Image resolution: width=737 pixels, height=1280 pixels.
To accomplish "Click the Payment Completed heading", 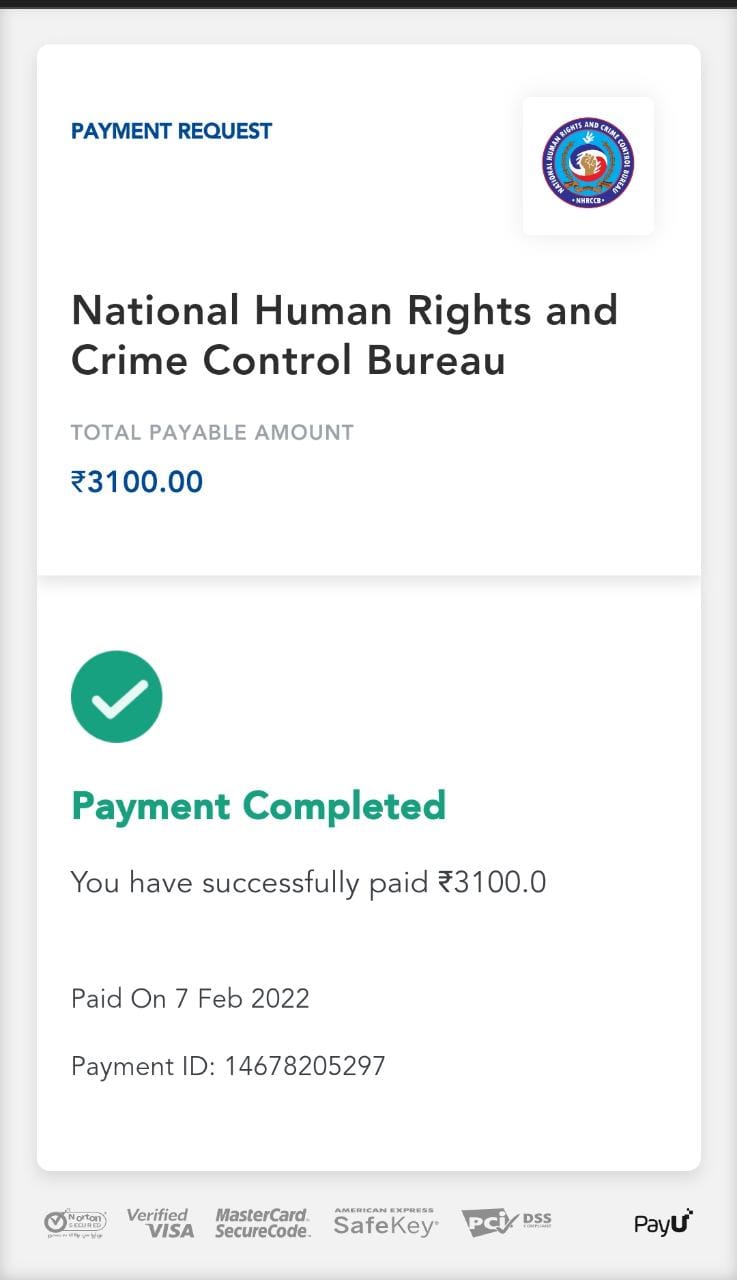I will coord(258,806).
